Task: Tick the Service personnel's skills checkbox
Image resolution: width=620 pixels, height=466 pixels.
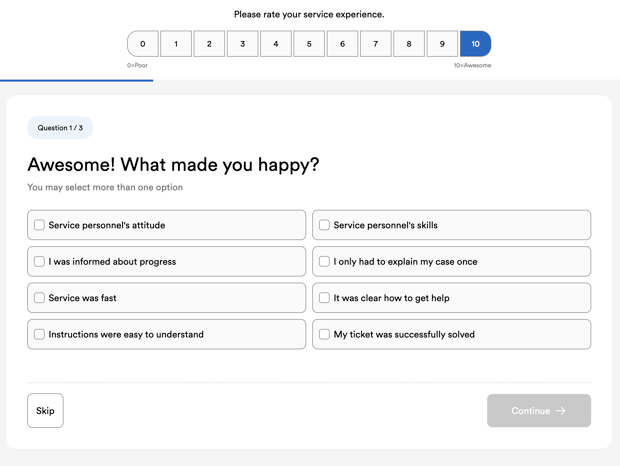Action: pos(324,225)
